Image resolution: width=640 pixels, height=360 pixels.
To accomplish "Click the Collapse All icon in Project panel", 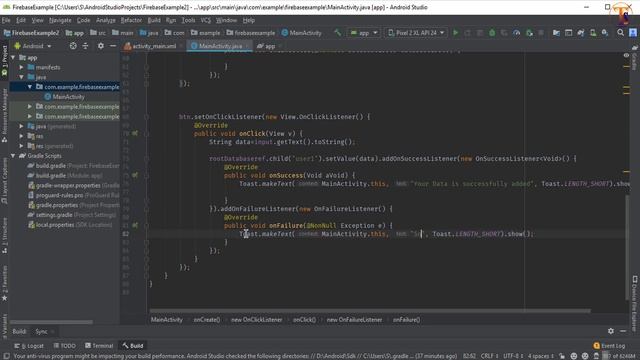I will pyautogui.click(x=85, y=46).
